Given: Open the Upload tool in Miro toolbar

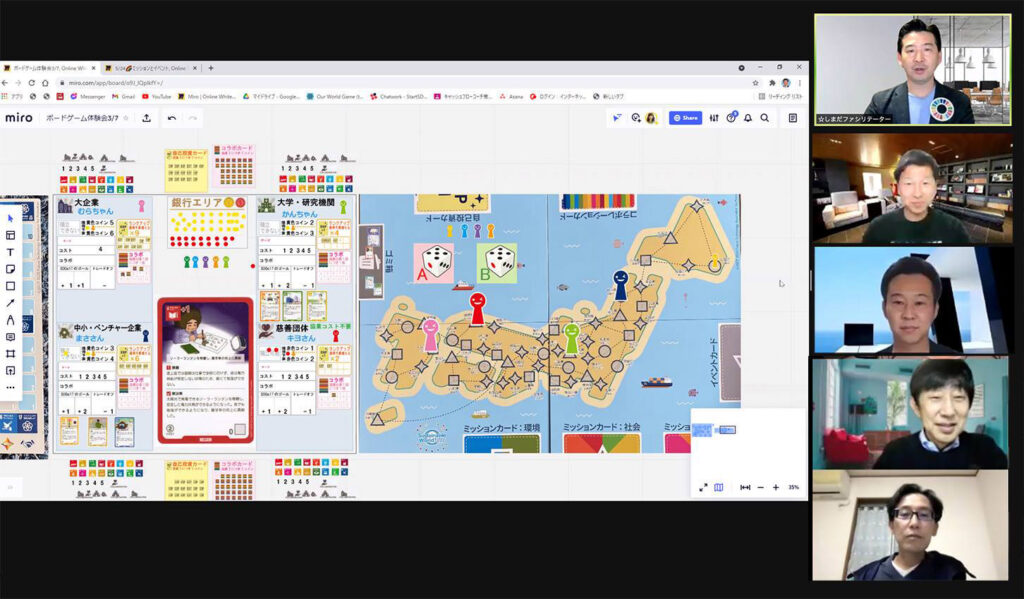Looking at the screenshot, I should pos(10,370).
